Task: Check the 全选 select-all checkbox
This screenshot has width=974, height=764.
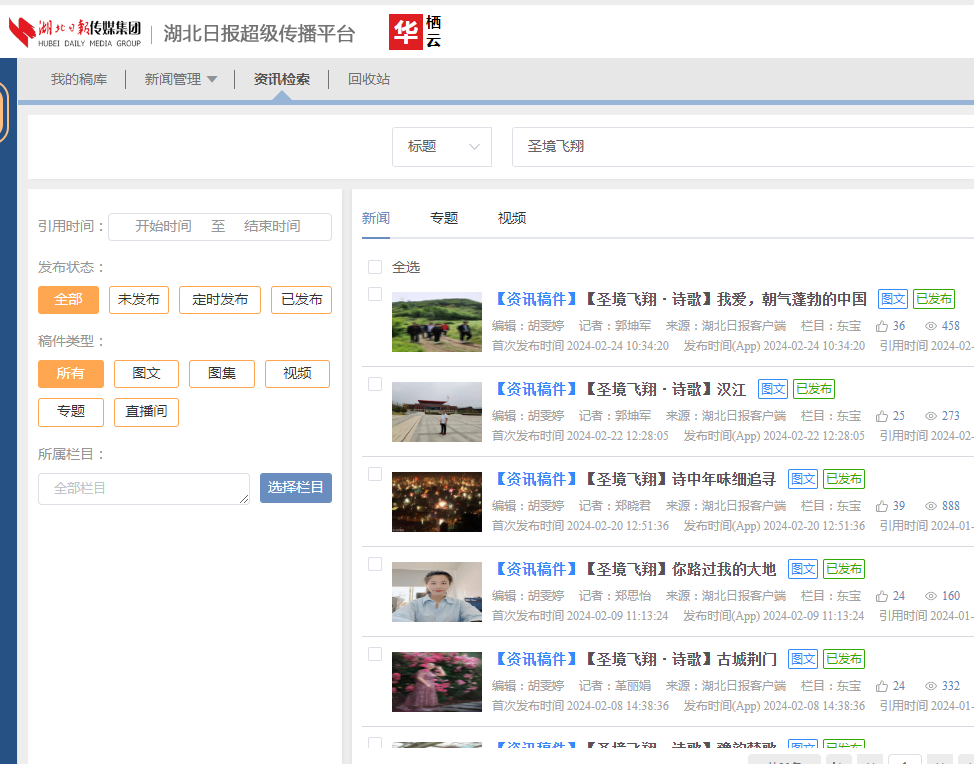Action: coord(375,267)
